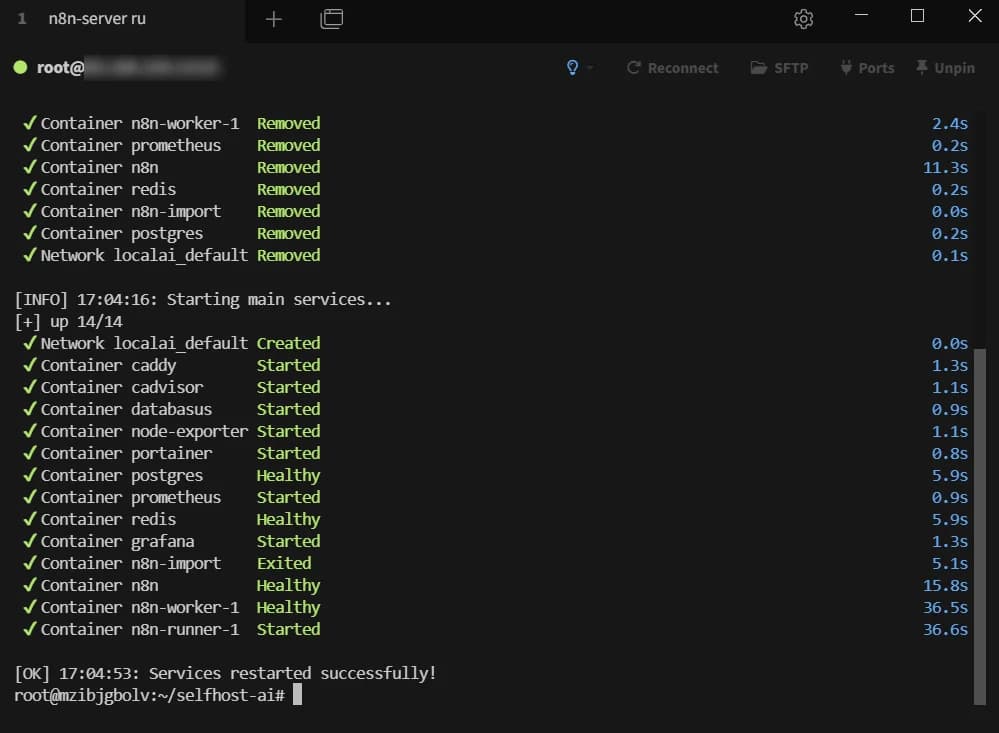The width and height of the screenshot is (999, 733).
Task: Expand the lightbulb dropdown arrow
Action: coord(590,68)
